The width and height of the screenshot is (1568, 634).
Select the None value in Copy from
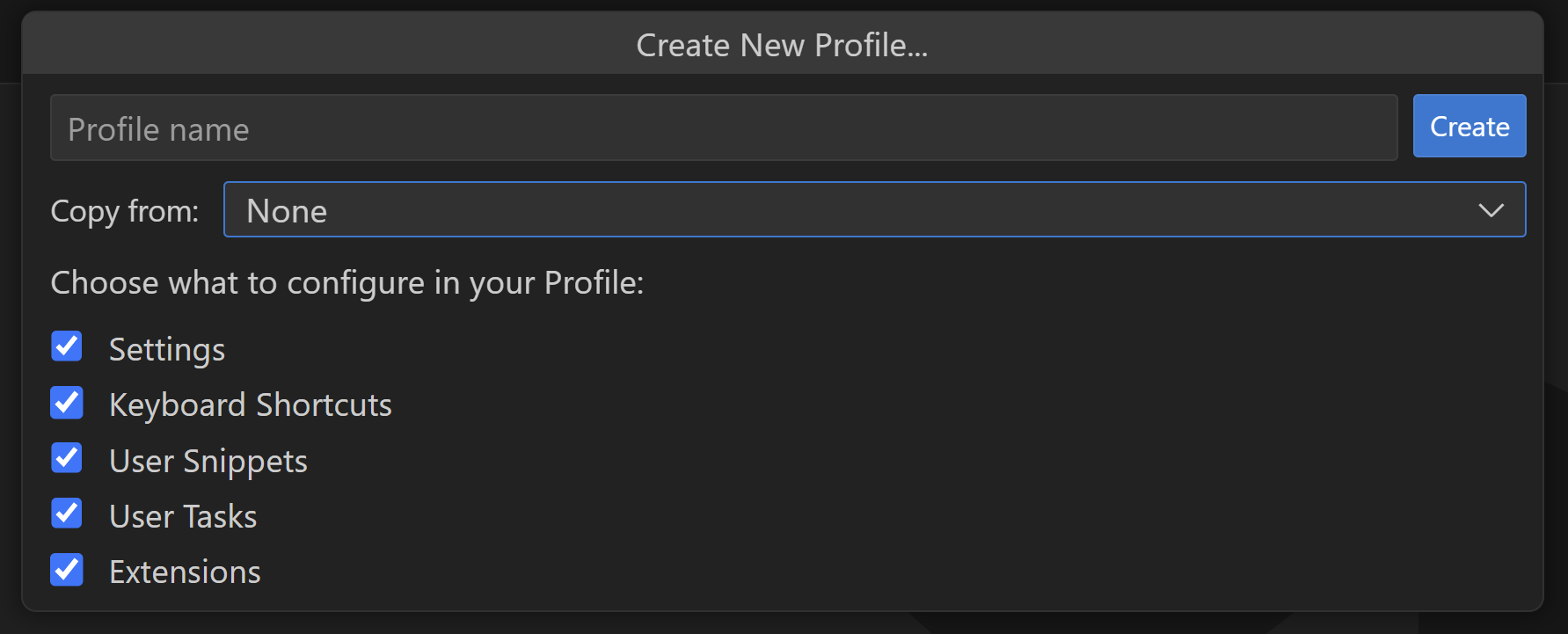point(287,212)
